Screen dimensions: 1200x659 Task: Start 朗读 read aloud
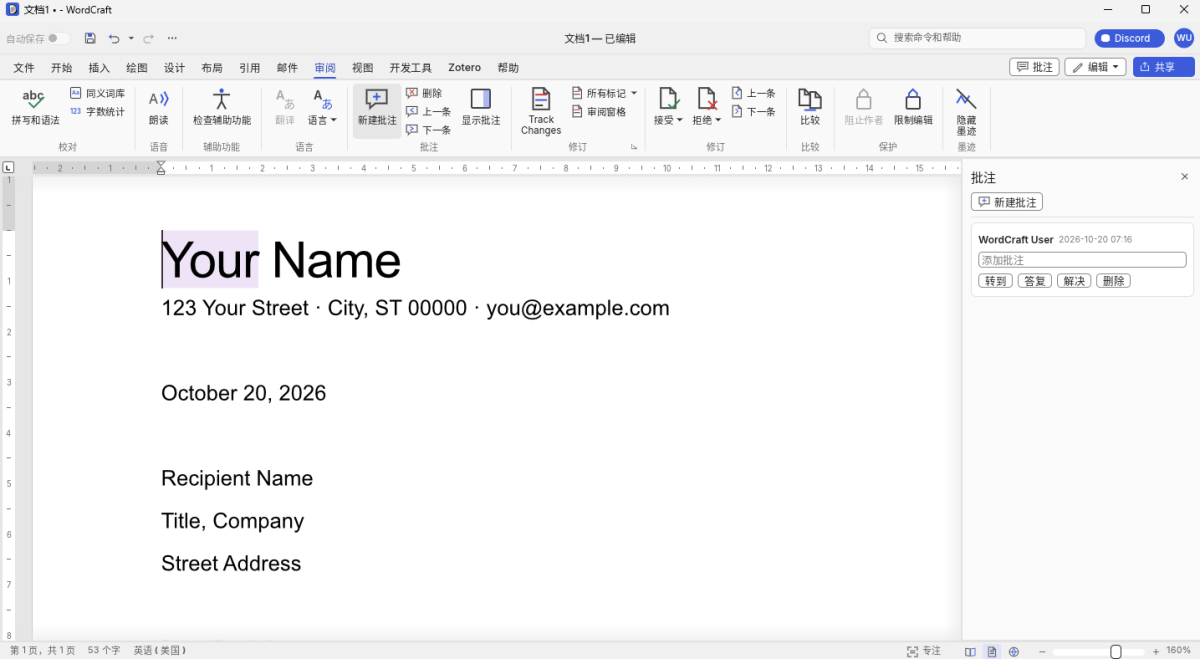click(x=159, y=108)
